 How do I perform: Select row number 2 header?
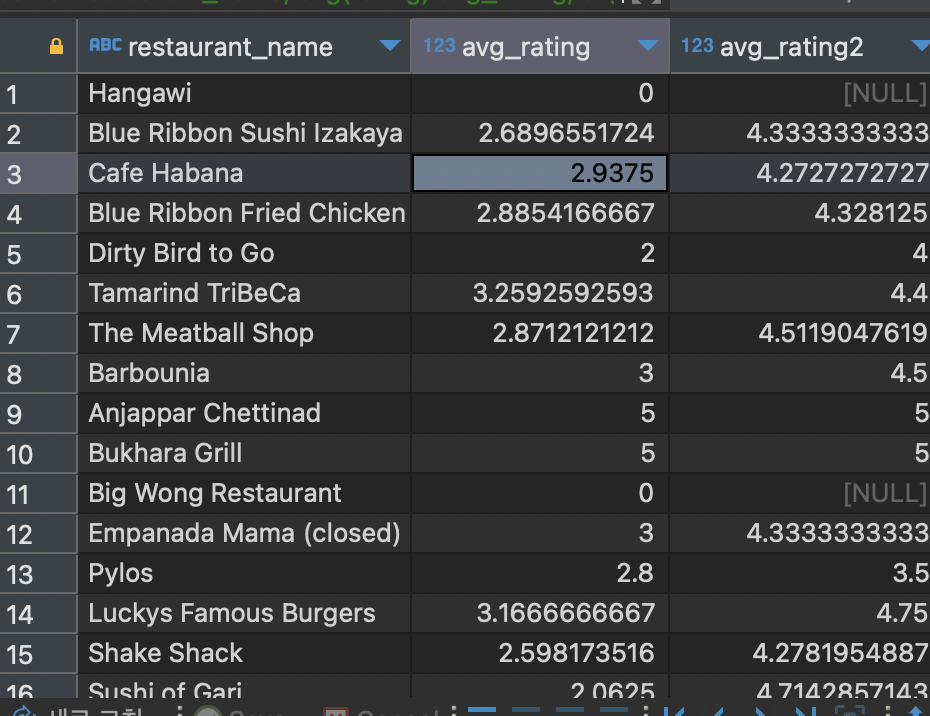[39, 133]
